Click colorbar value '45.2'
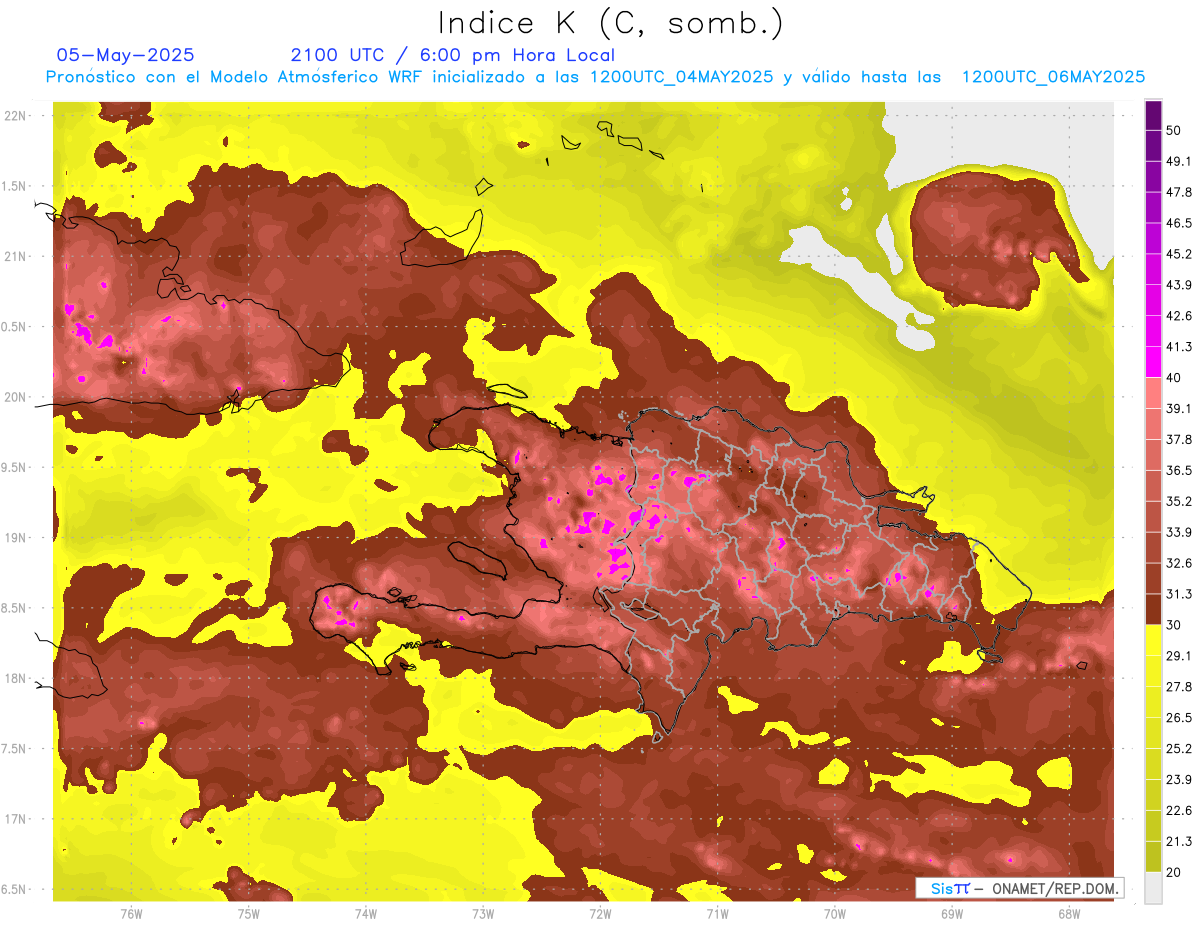The height and width of the screenshot is (927, 1200). click(x=1179, y=254)
